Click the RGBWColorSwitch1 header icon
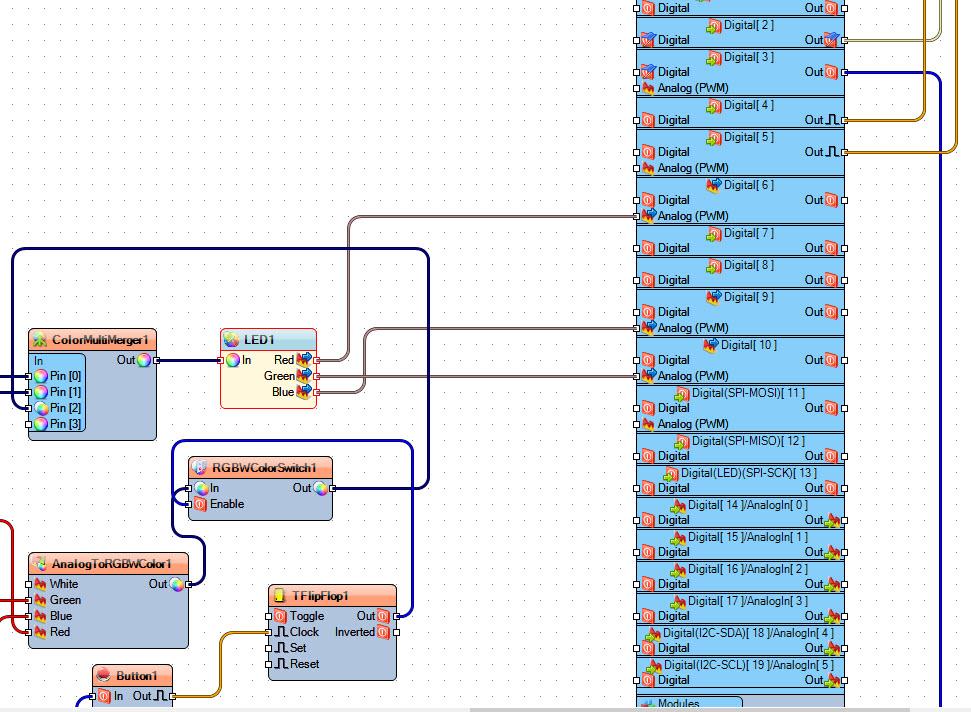This screenshot has width=971, height=712. click(x=199, y=467)
